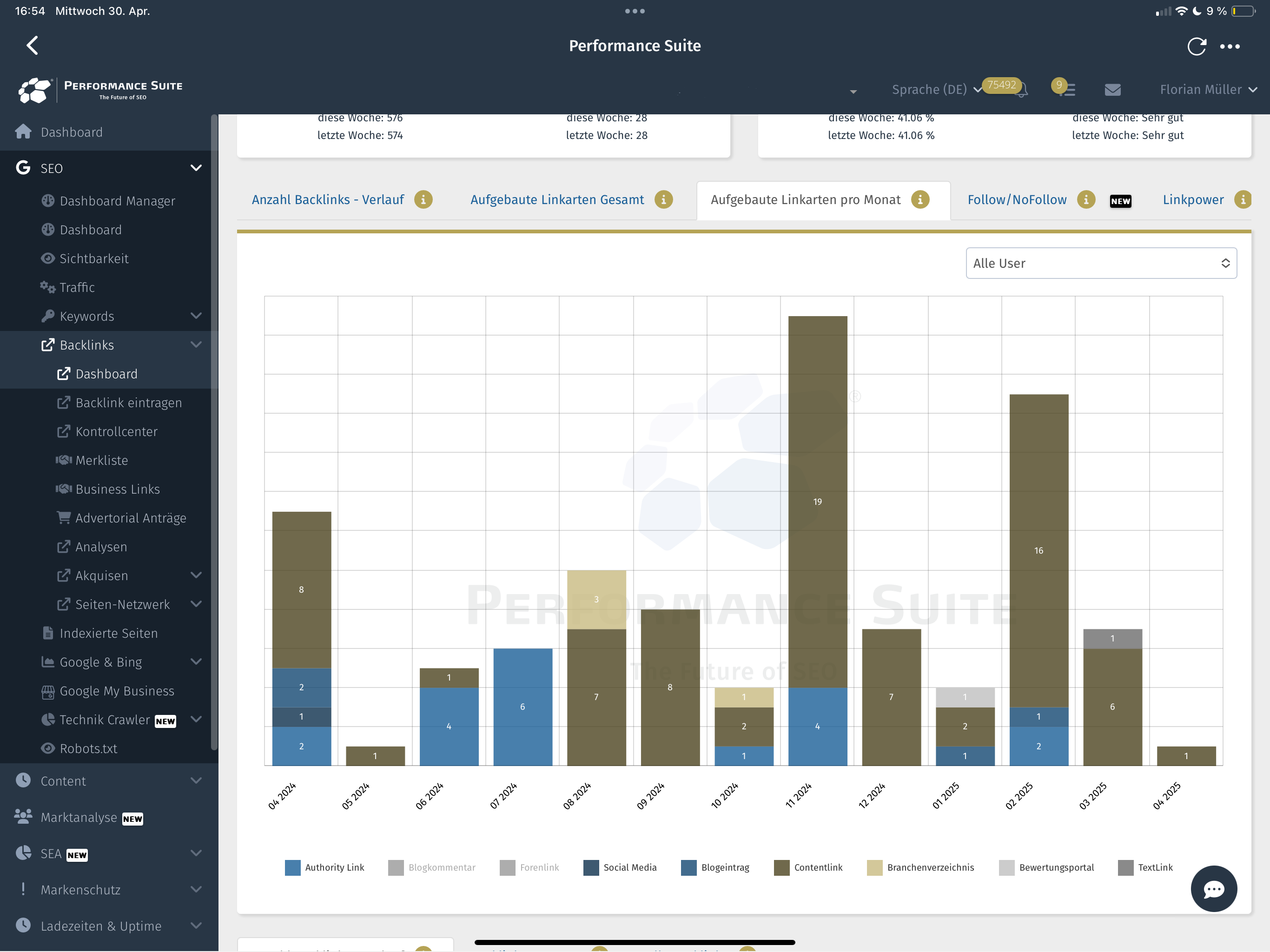Click the home icon beside Dashboard
This screenshot has width=1270, height=952.
(x=23, y=132)
